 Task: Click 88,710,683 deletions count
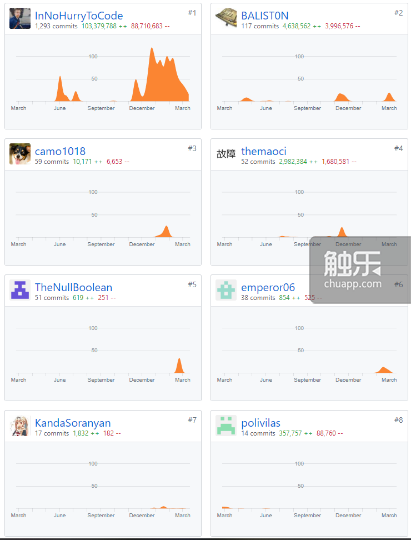[150, 26]
